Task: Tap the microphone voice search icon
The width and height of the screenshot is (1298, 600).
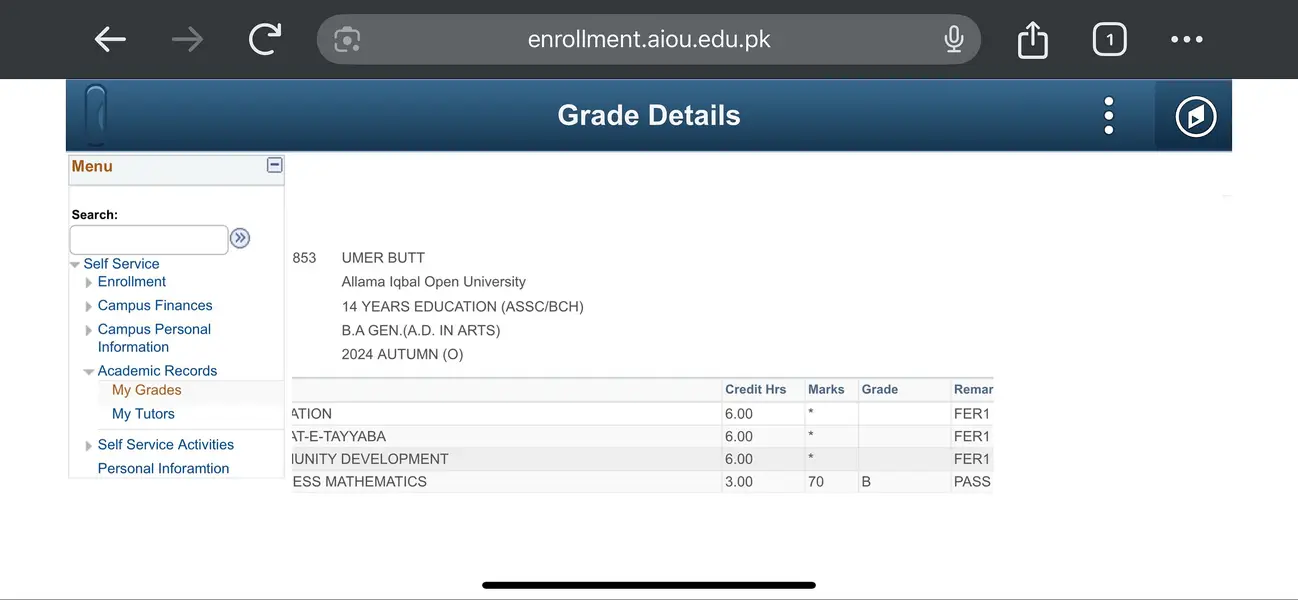Action: tap(954, 40)
